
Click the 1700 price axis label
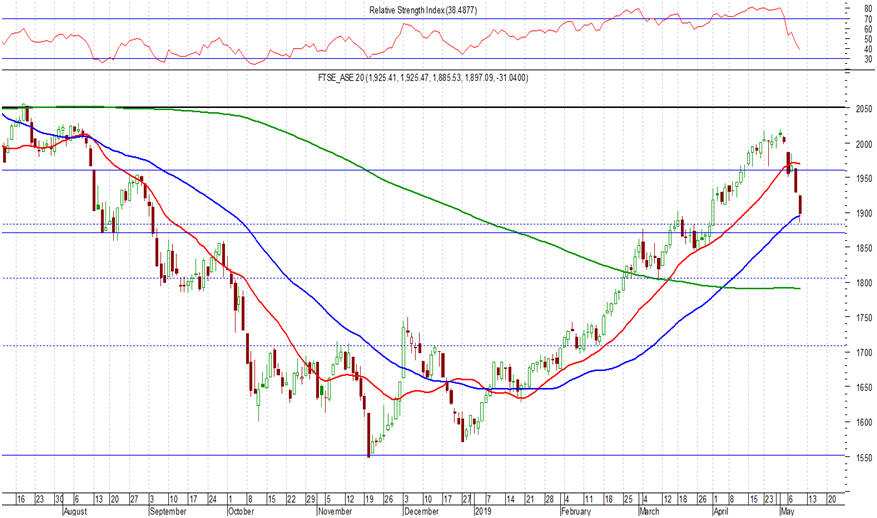click(x=864, y=352)
